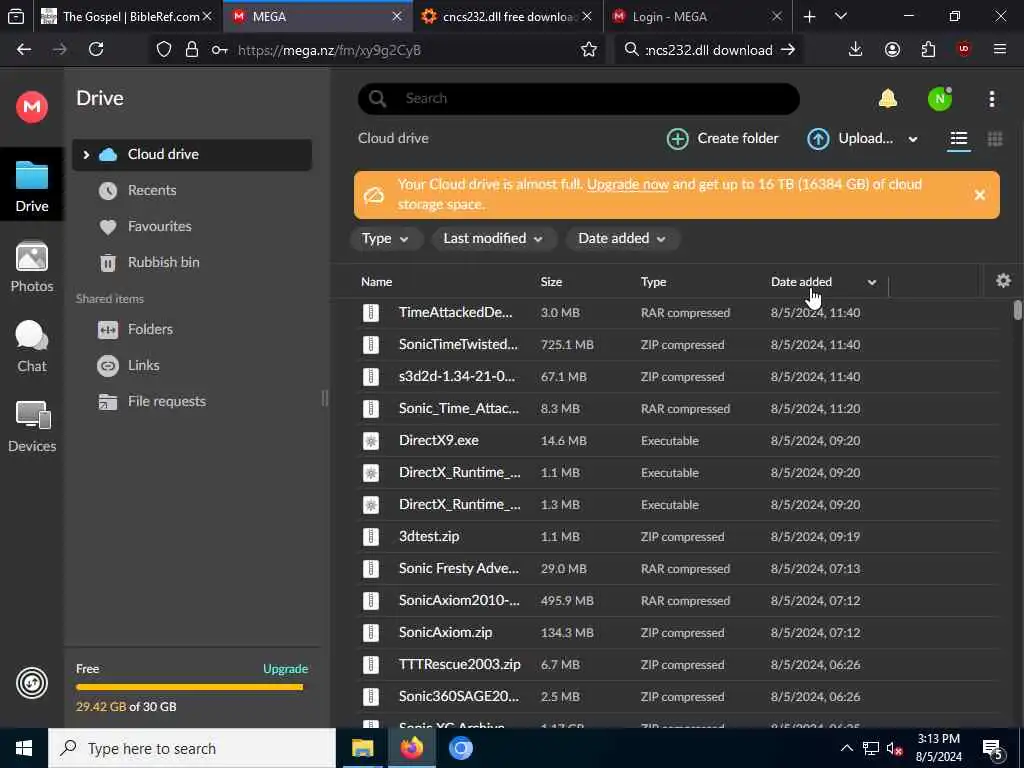The height and width of the screenshot is (768, 1024).
Task: Open the three-dot more options menu
Action: [x=991, y=99]
